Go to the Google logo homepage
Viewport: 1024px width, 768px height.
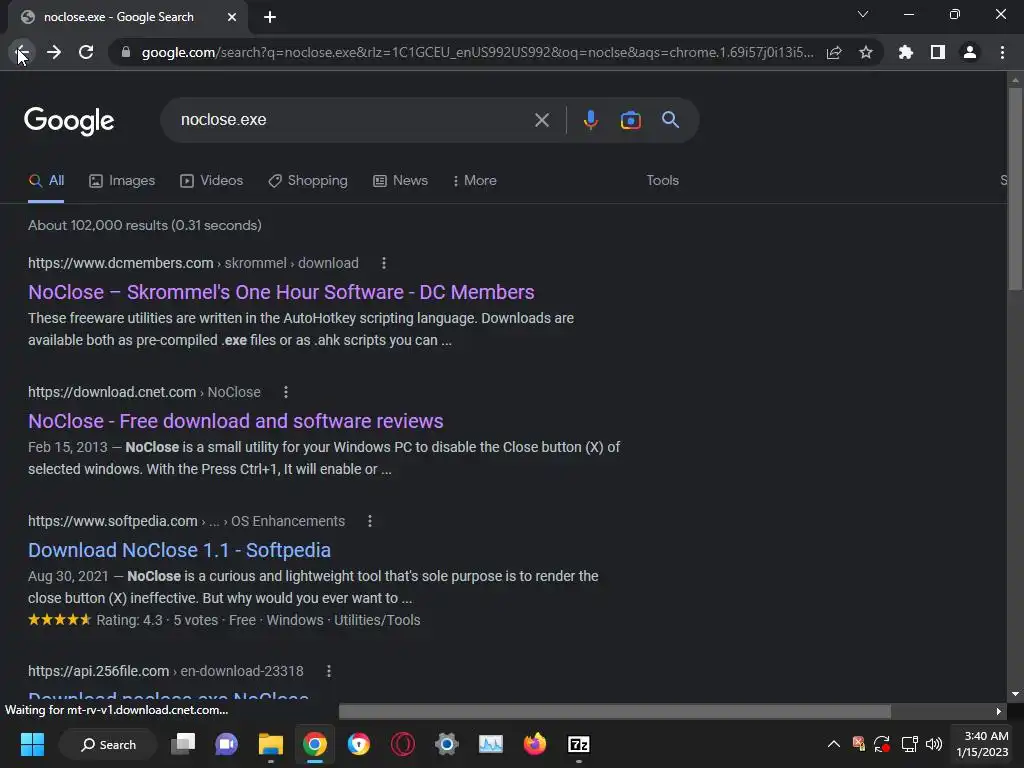tap(69, 121)
